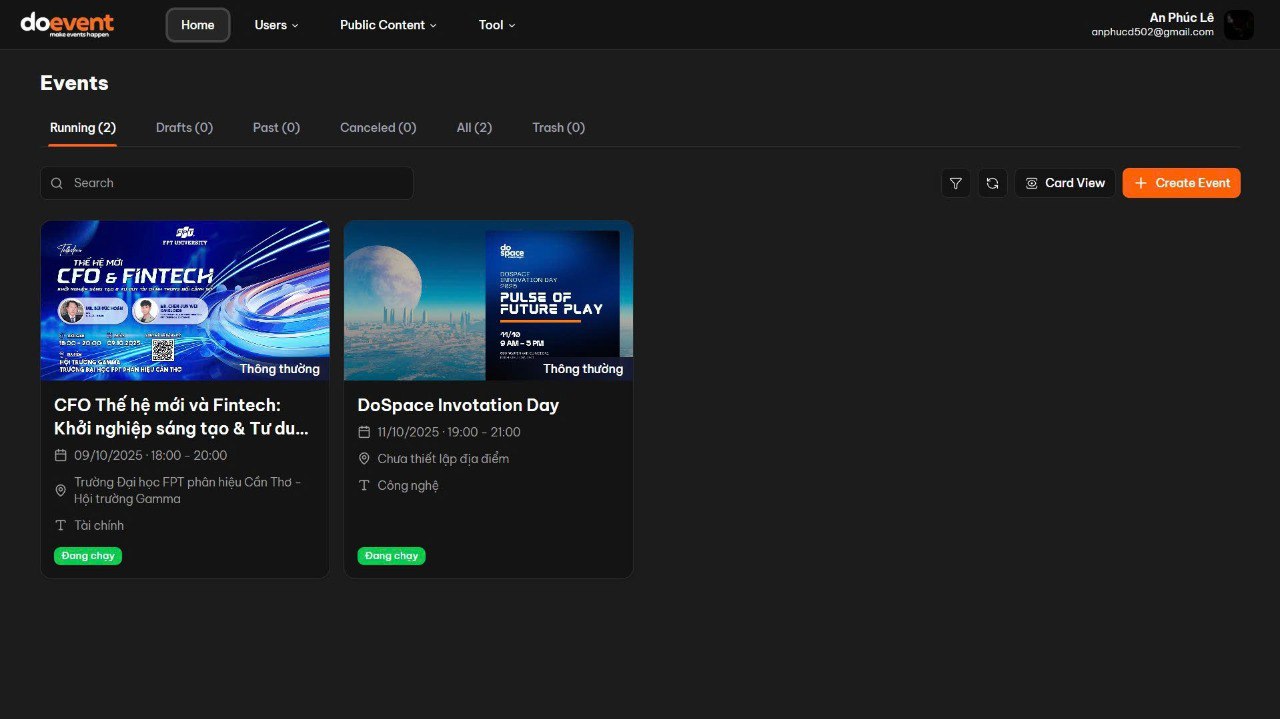This screenshot has width=1280, height=719.
Task: Toggle the Card View layout button
Action: pyautogui.click(x=1065, y=183)
